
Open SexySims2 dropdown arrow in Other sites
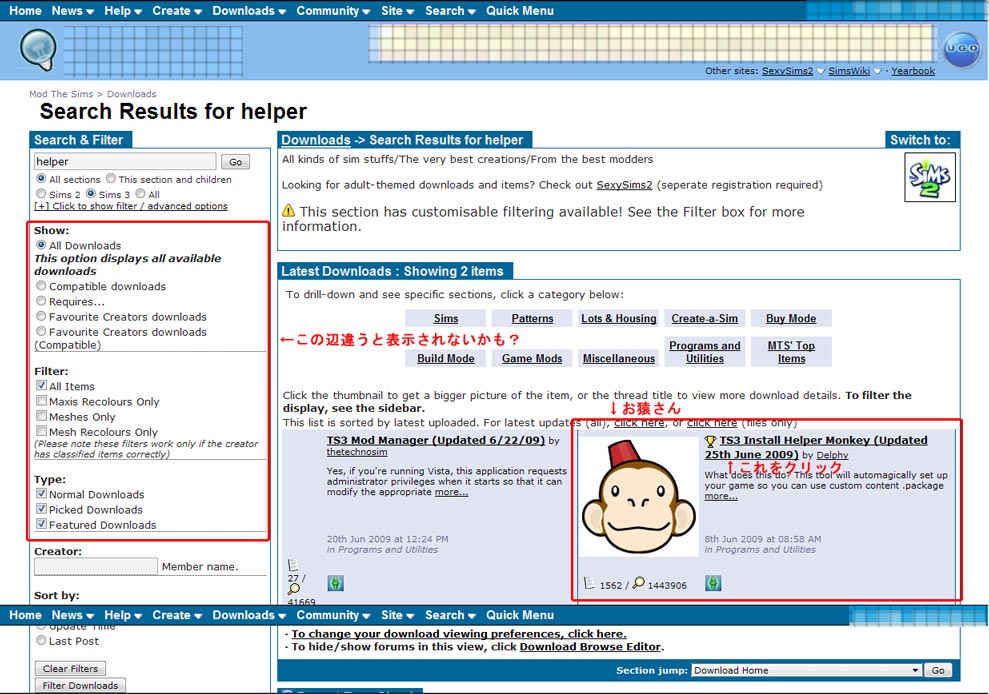821,71
